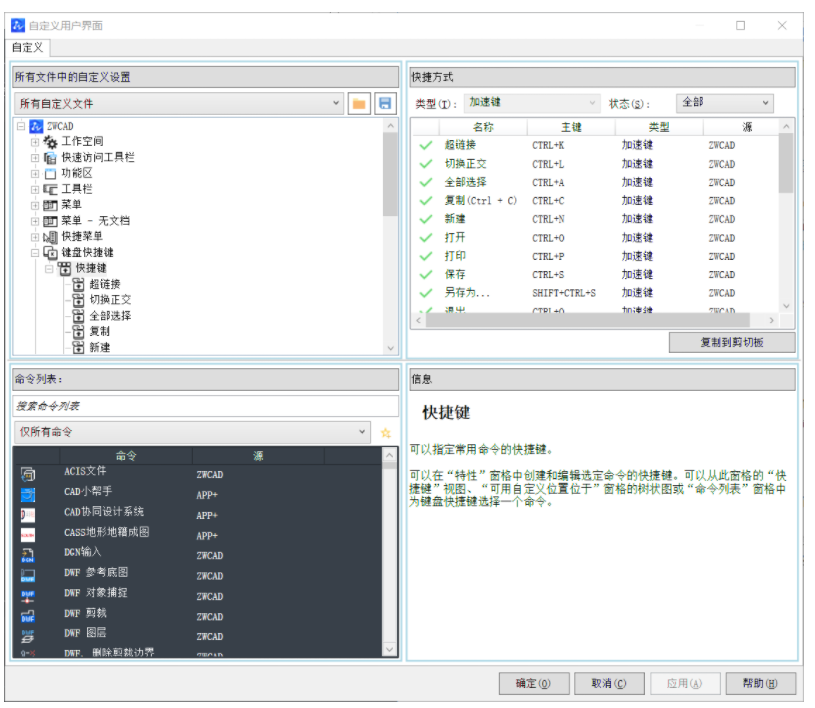The height and width of the screenshot is (708, 815).
Task: Select the DGN输入 command icon
Action: (x=28, y=555)
